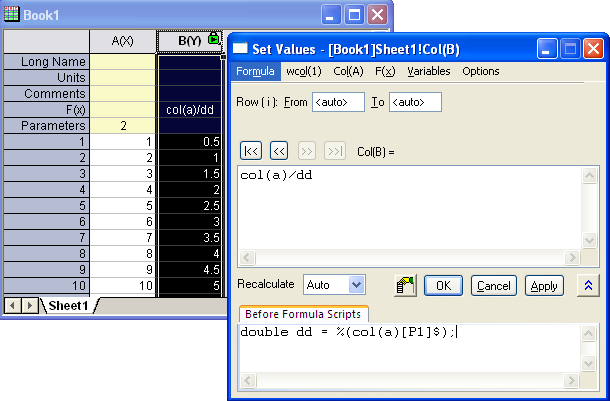
Task: Click the Book1 workbook icon in title bar
Action: [11, 14]
